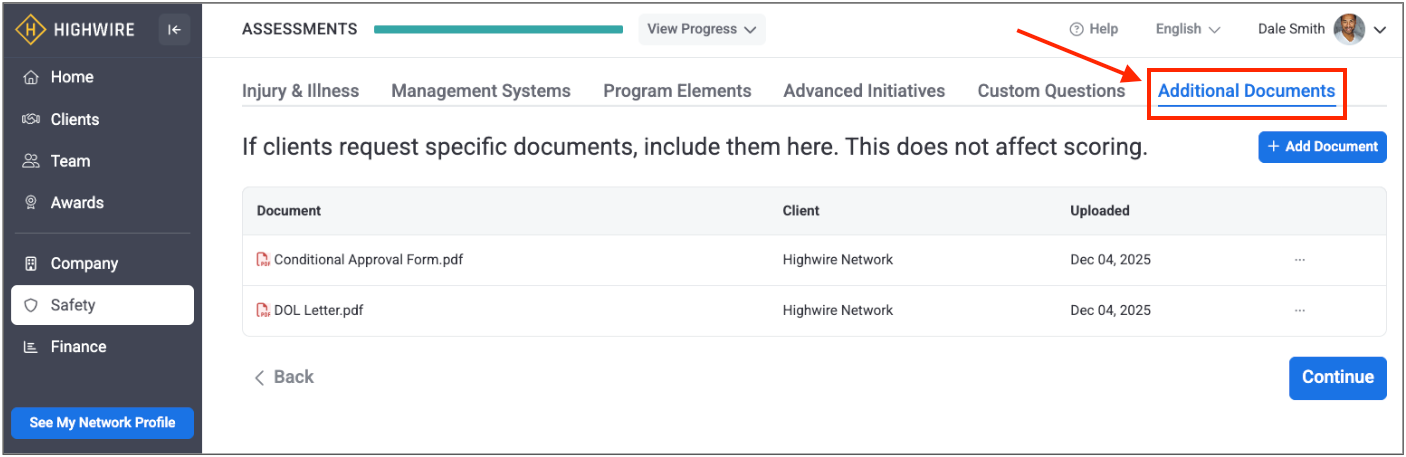Click the Conditional Approval Form PDF icon

[263, 260]
